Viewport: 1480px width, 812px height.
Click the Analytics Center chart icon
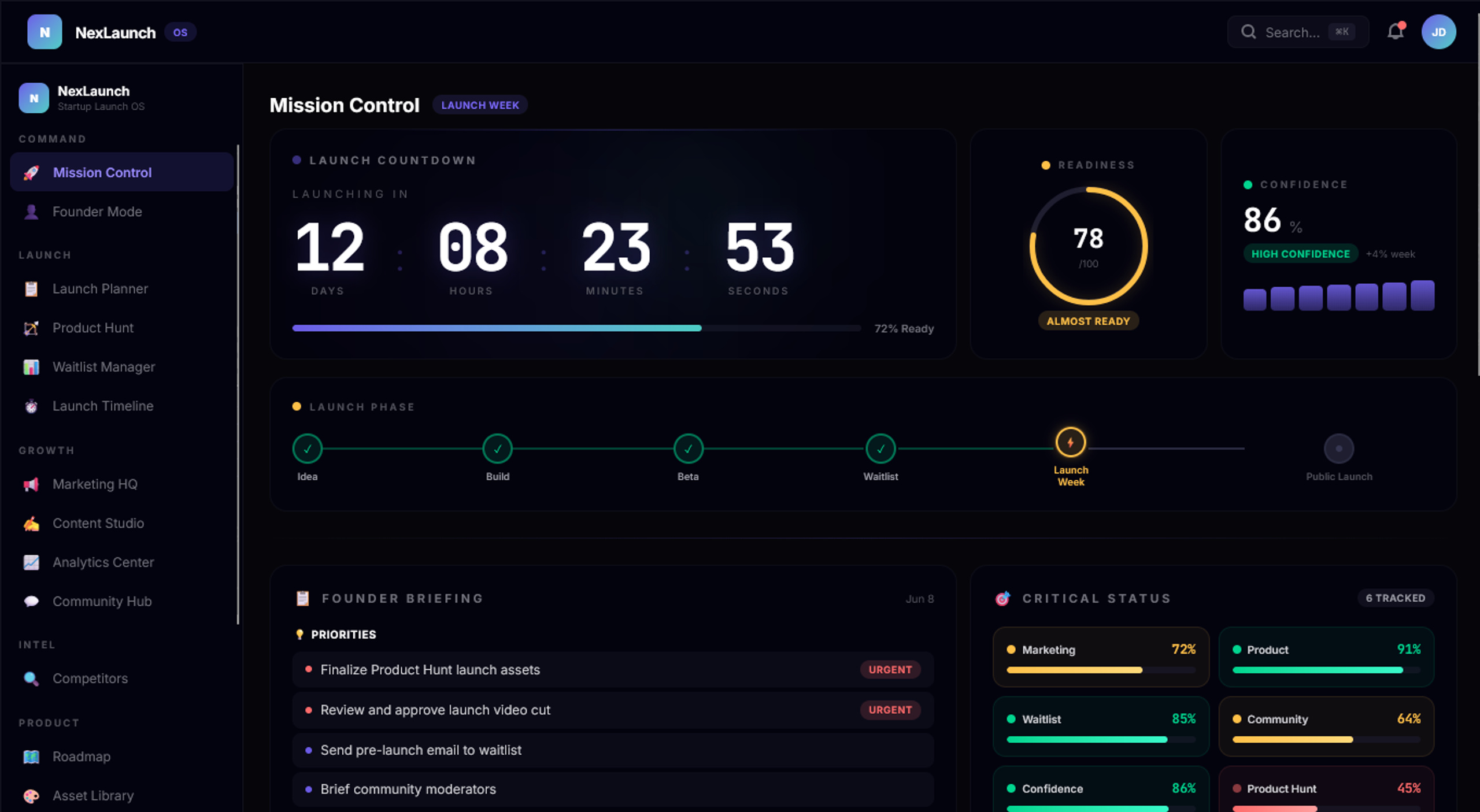pos(31,562)
